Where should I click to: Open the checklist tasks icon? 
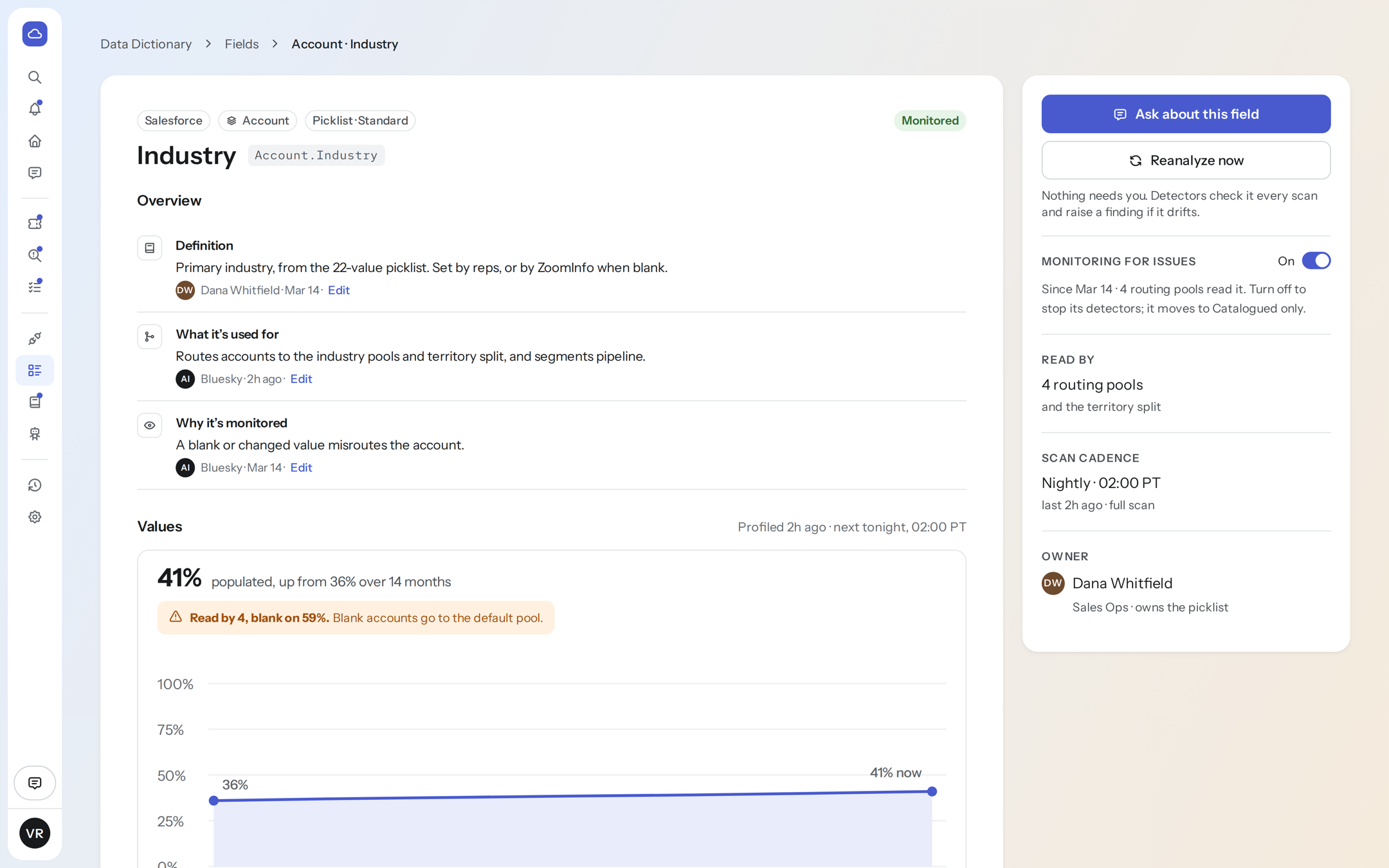(x=35, y=287)
